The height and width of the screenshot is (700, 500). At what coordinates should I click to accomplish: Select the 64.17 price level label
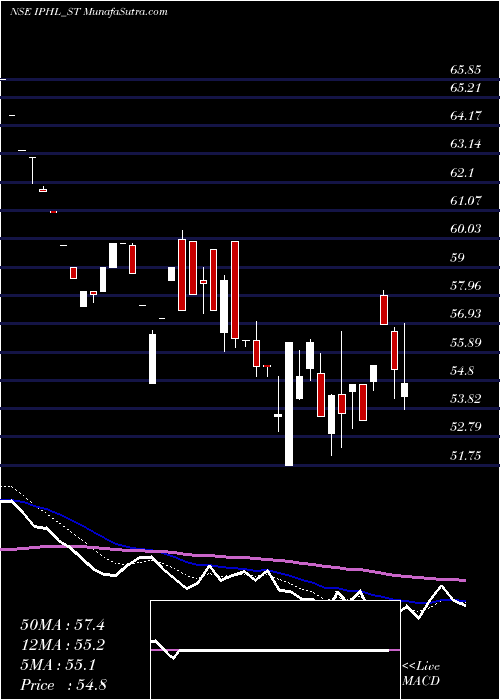tap(466, 116)
